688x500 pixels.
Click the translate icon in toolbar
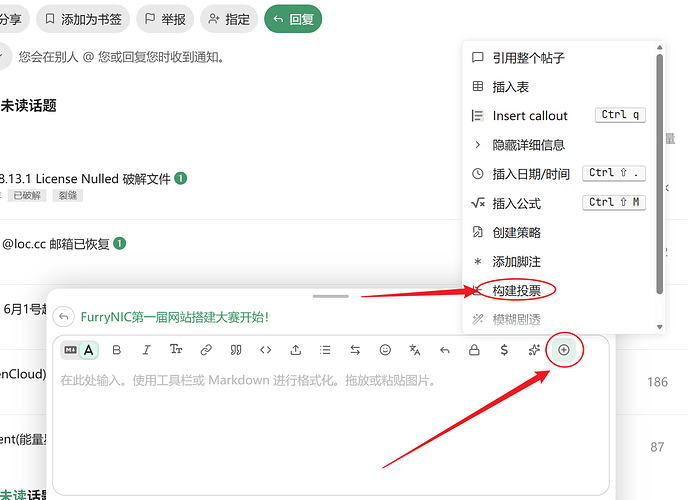pyautogui.click(x=415, y=350)
